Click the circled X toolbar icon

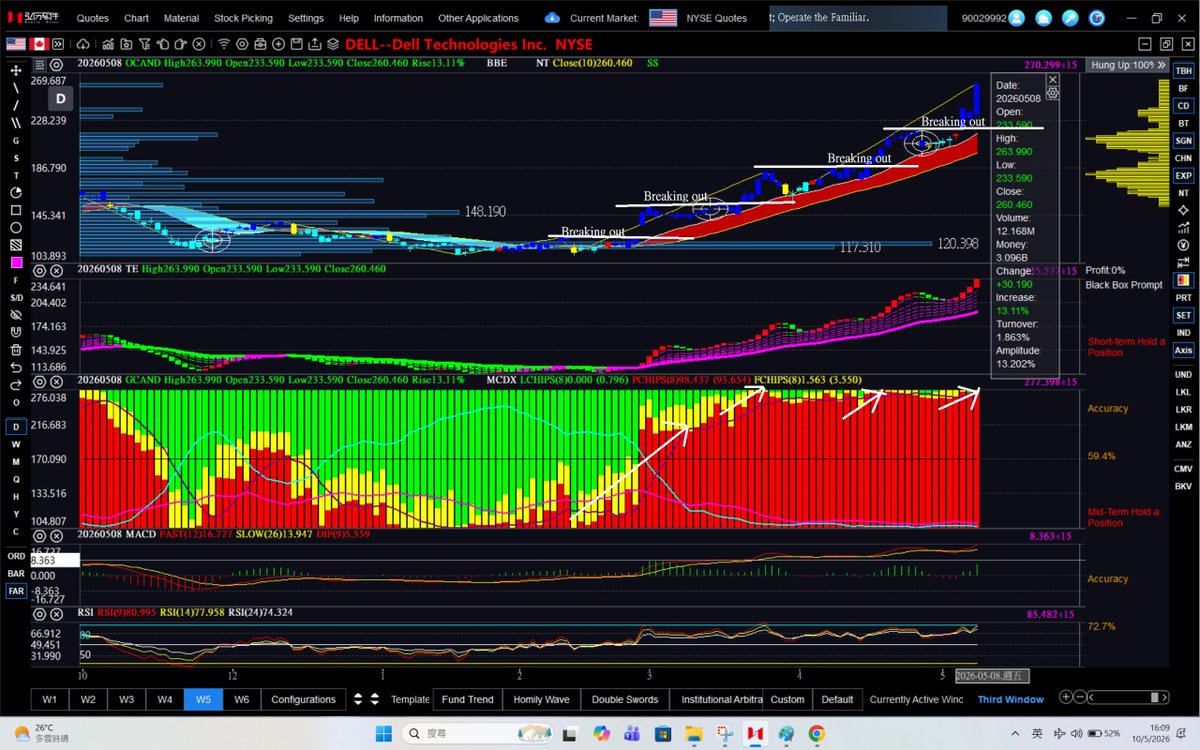tap(199, 44)
